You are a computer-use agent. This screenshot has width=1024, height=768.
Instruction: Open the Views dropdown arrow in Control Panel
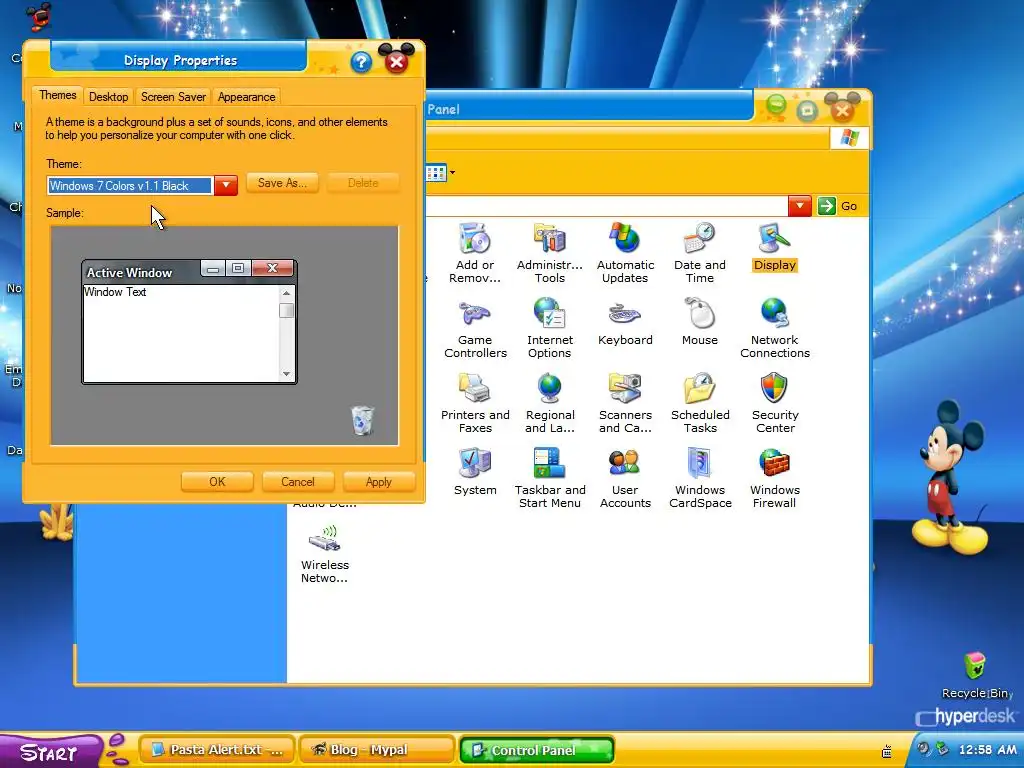click(452, 173)
